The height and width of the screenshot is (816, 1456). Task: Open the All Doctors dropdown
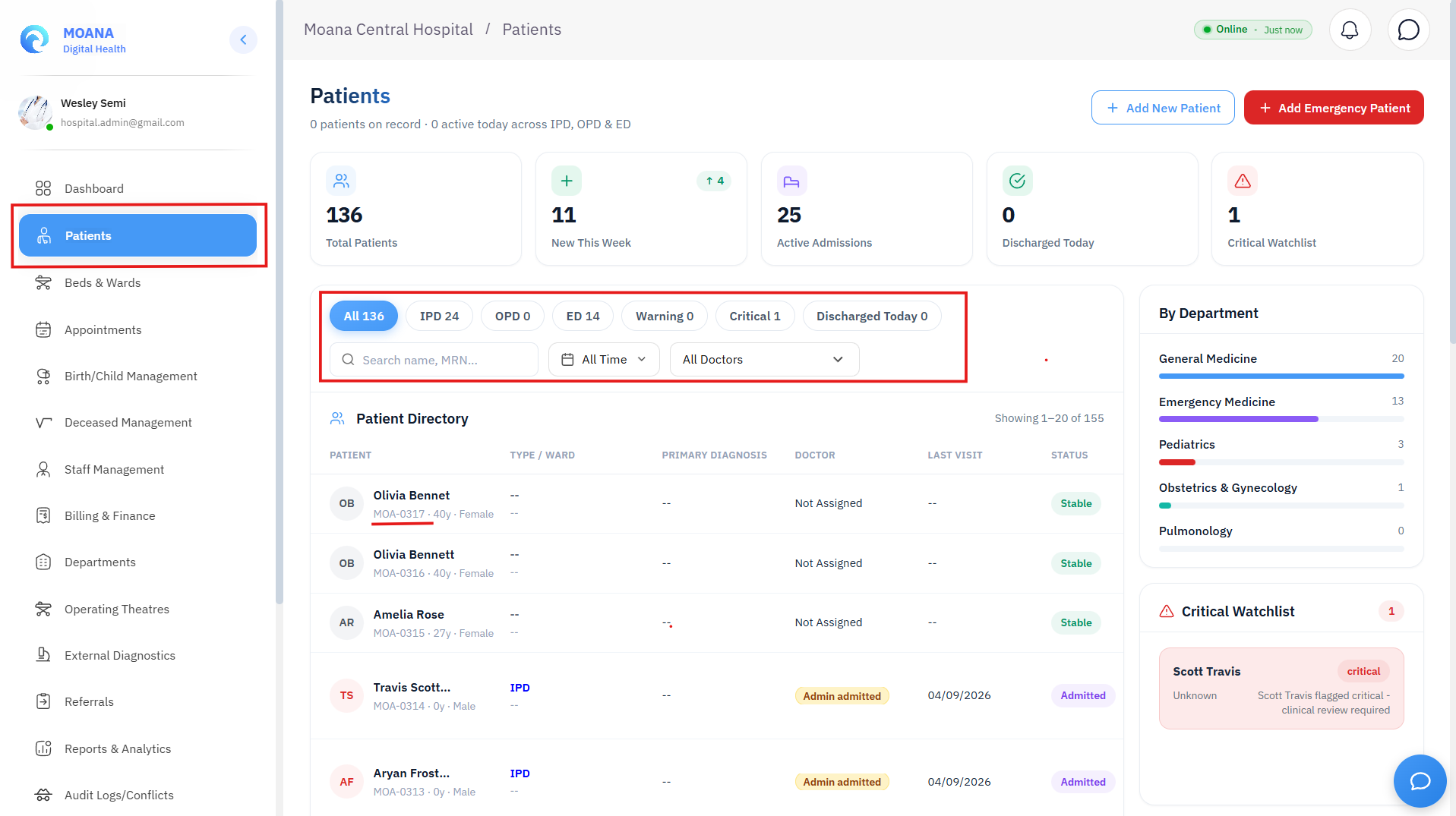point(764,360)
